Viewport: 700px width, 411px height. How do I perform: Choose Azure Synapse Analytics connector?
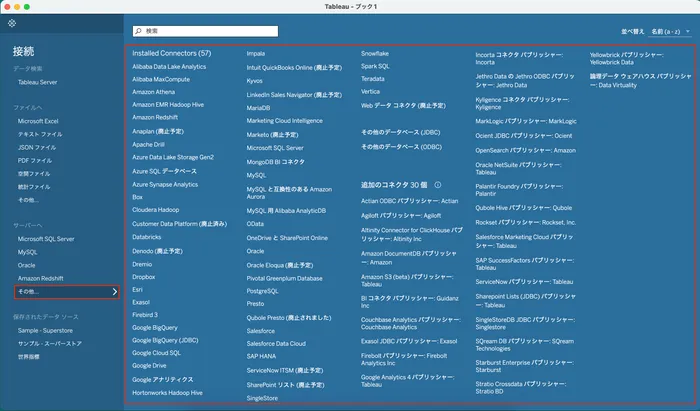click(165, 184)
